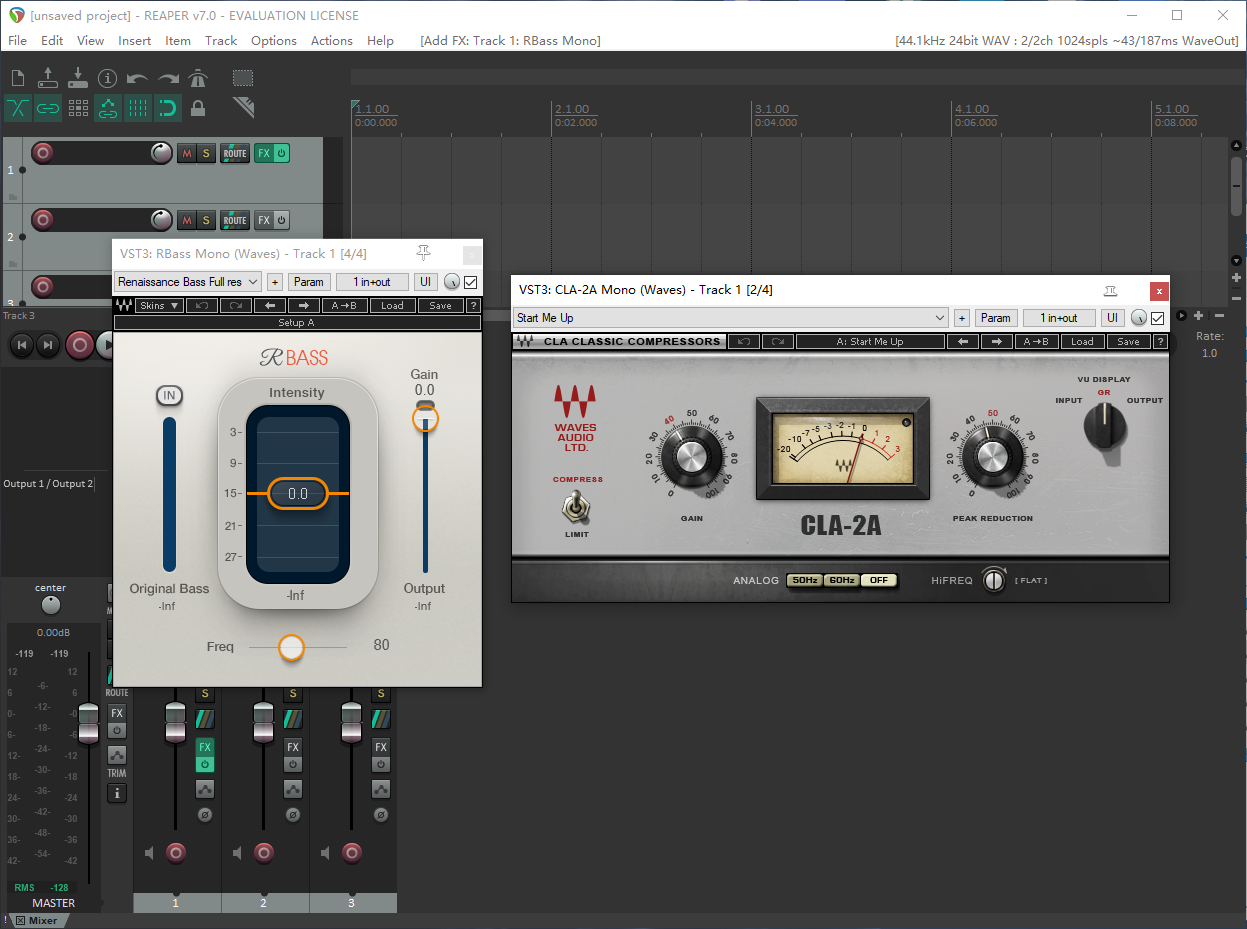Image resolution: width=1247 pixels, height=929 pixels.
Task: Open RBass preset dropdown Renaissance Bass Full res
Action: 188,282
